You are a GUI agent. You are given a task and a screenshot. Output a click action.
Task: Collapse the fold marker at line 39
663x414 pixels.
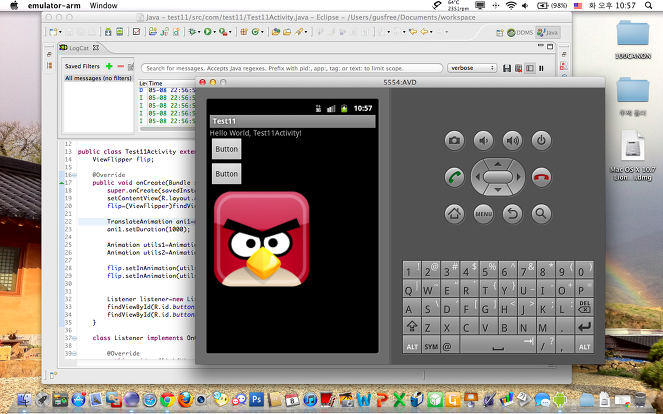pyautogui.click(x=74, y=354)
